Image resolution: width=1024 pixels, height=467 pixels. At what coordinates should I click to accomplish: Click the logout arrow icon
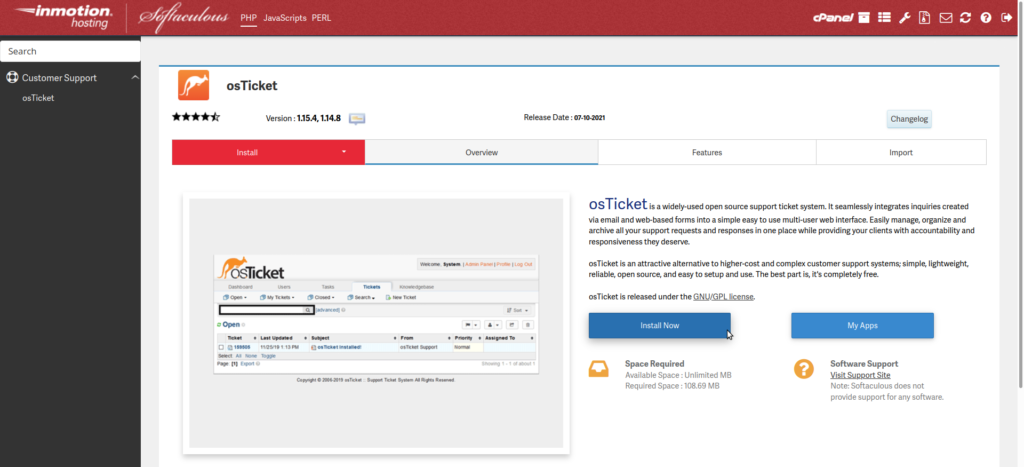click(1006, 18)
